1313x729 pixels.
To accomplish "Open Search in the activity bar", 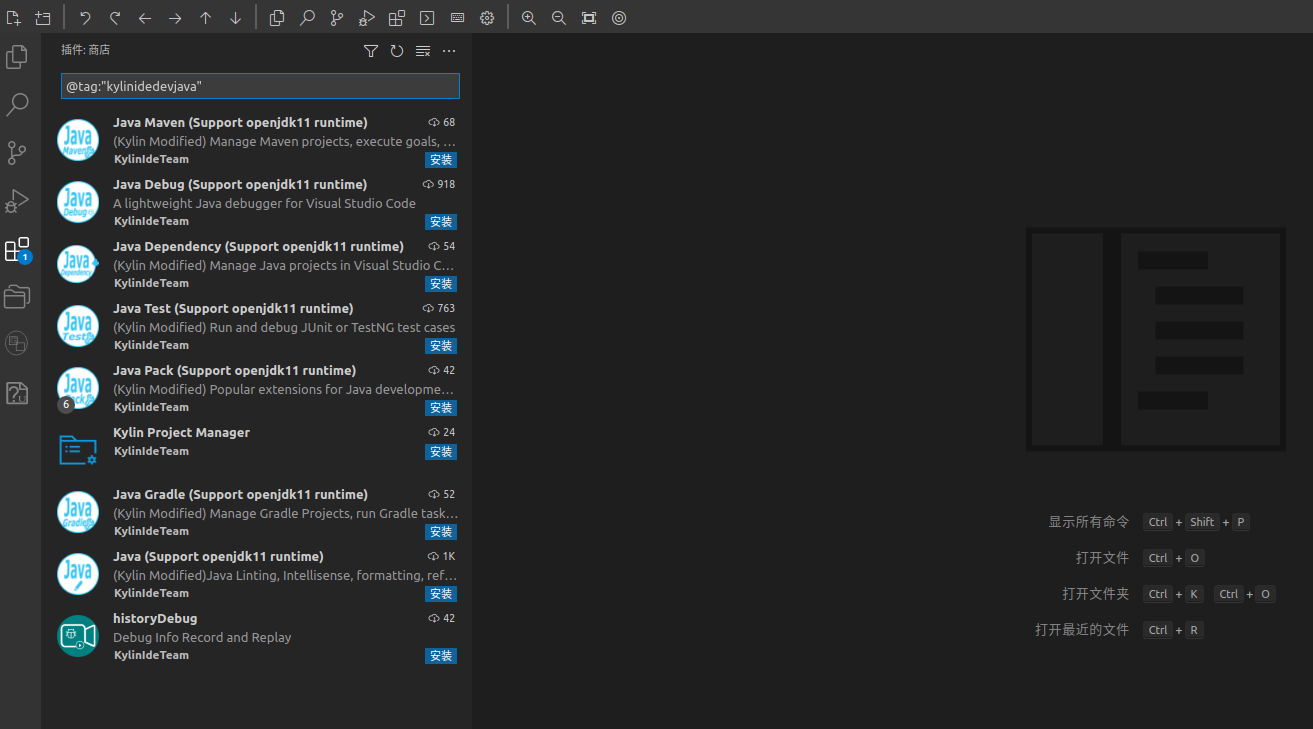I will click(x=17, y=105).
